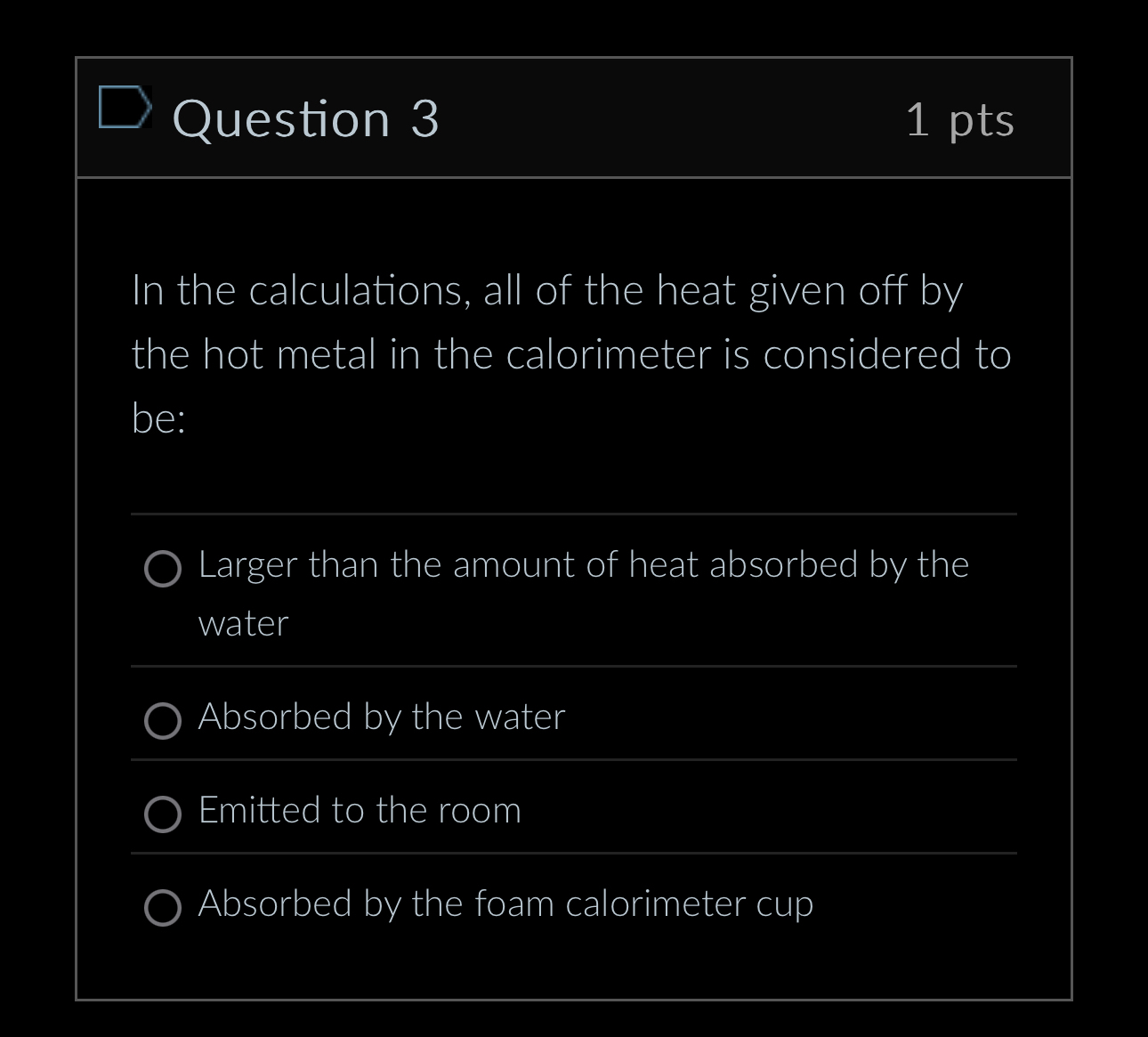1148x1037 pixels.
Task: Click the 'Absorbed by the water' answer text
Action: [x=382, y=717]
